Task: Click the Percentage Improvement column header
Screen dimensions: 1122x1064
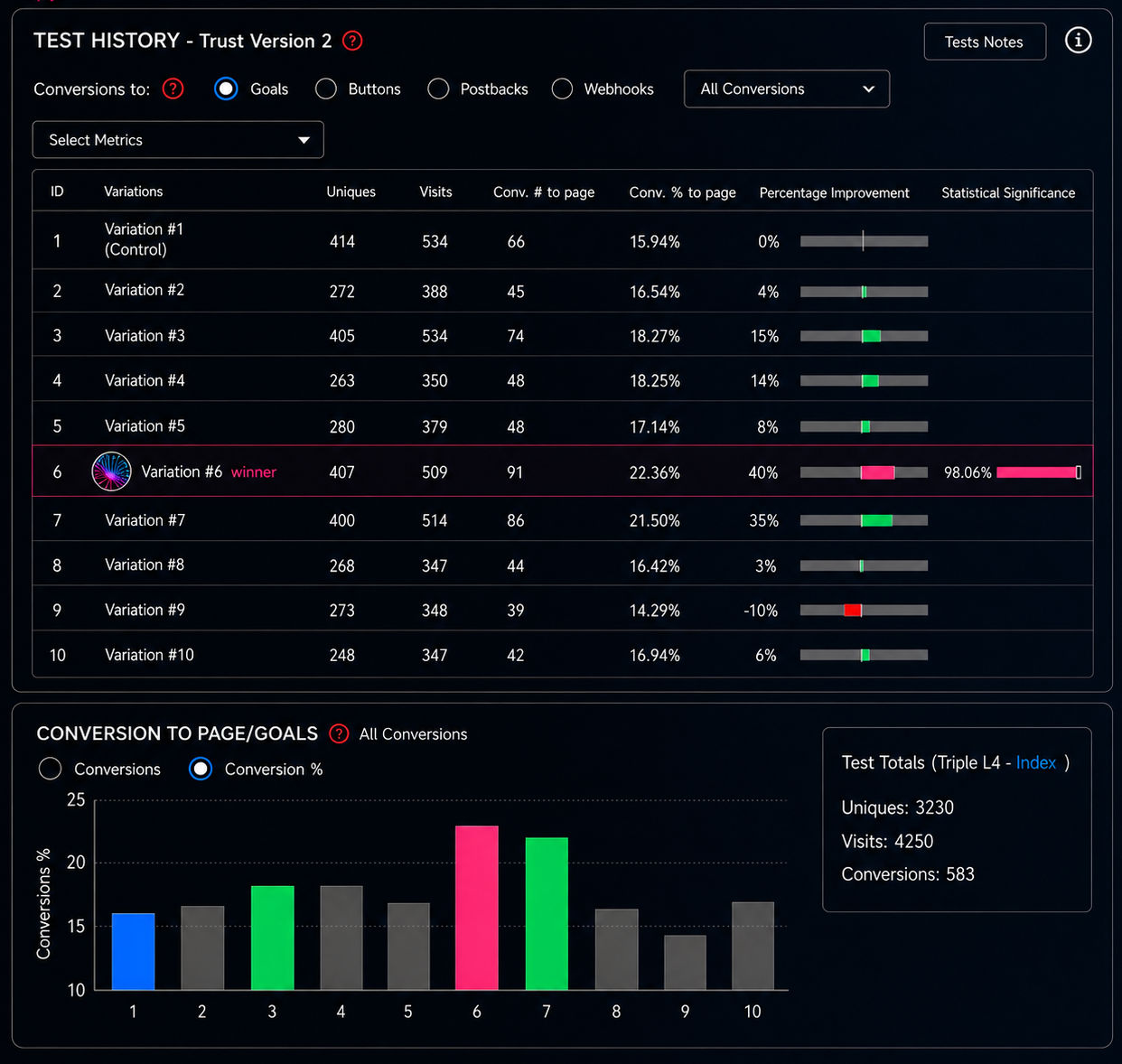Action: tap(835, 192)
